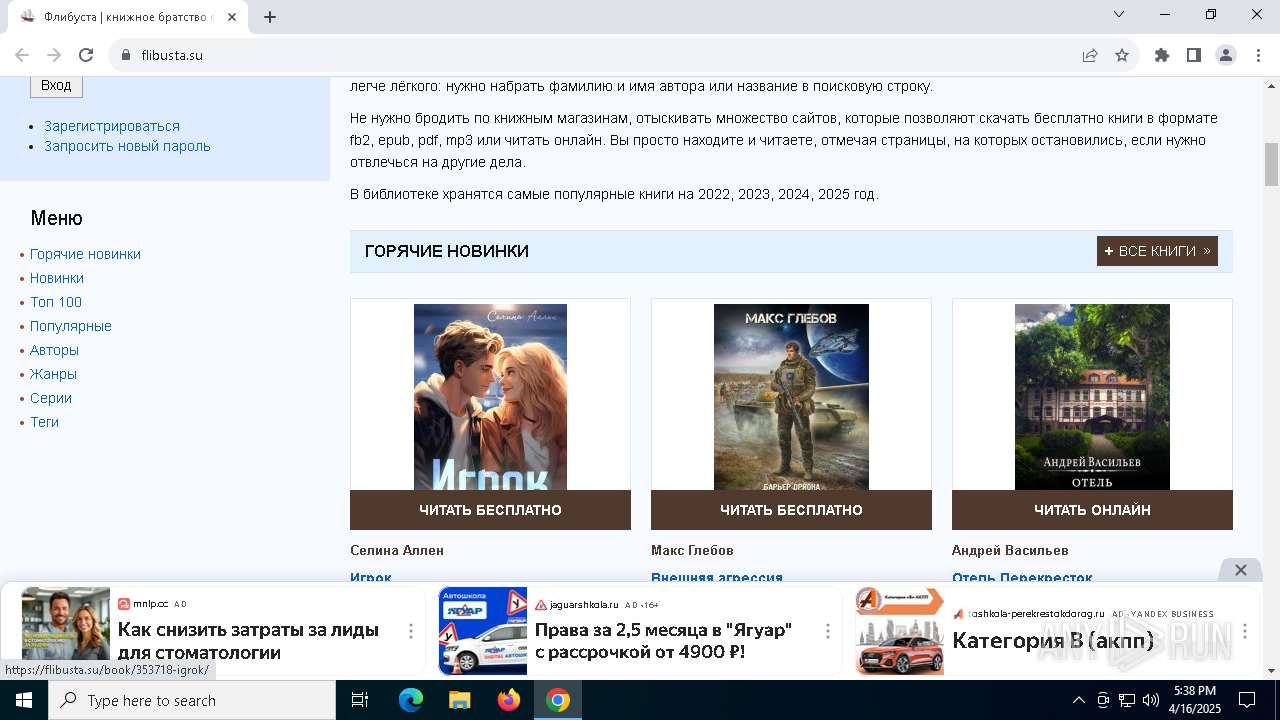The height and width of the screenshot is (720, 1280).
Task: Switch to Chrome on the taskbar
Action: [558, 700]
